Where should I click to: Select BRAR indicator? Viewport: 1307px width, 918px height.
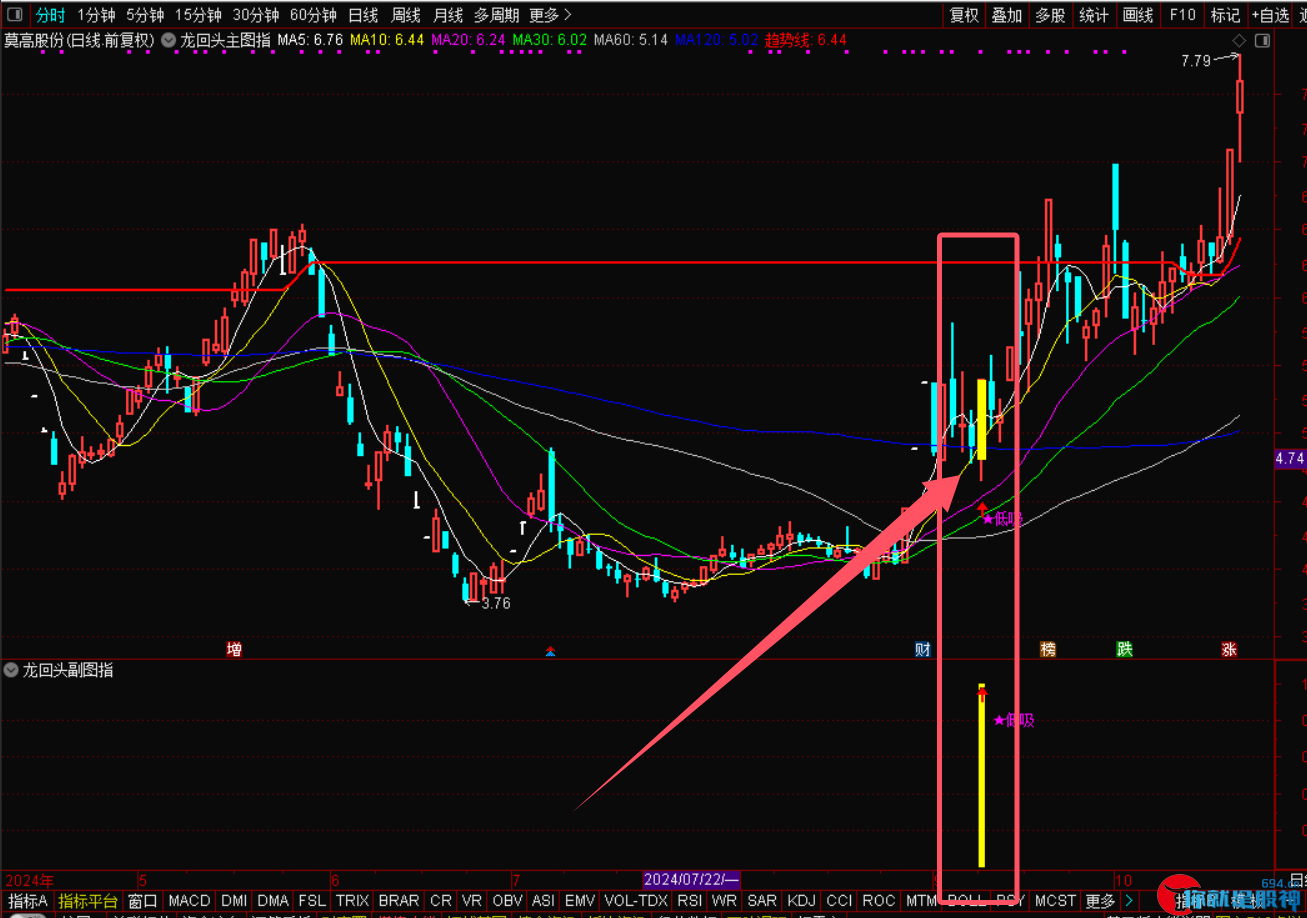click(399, 901)
